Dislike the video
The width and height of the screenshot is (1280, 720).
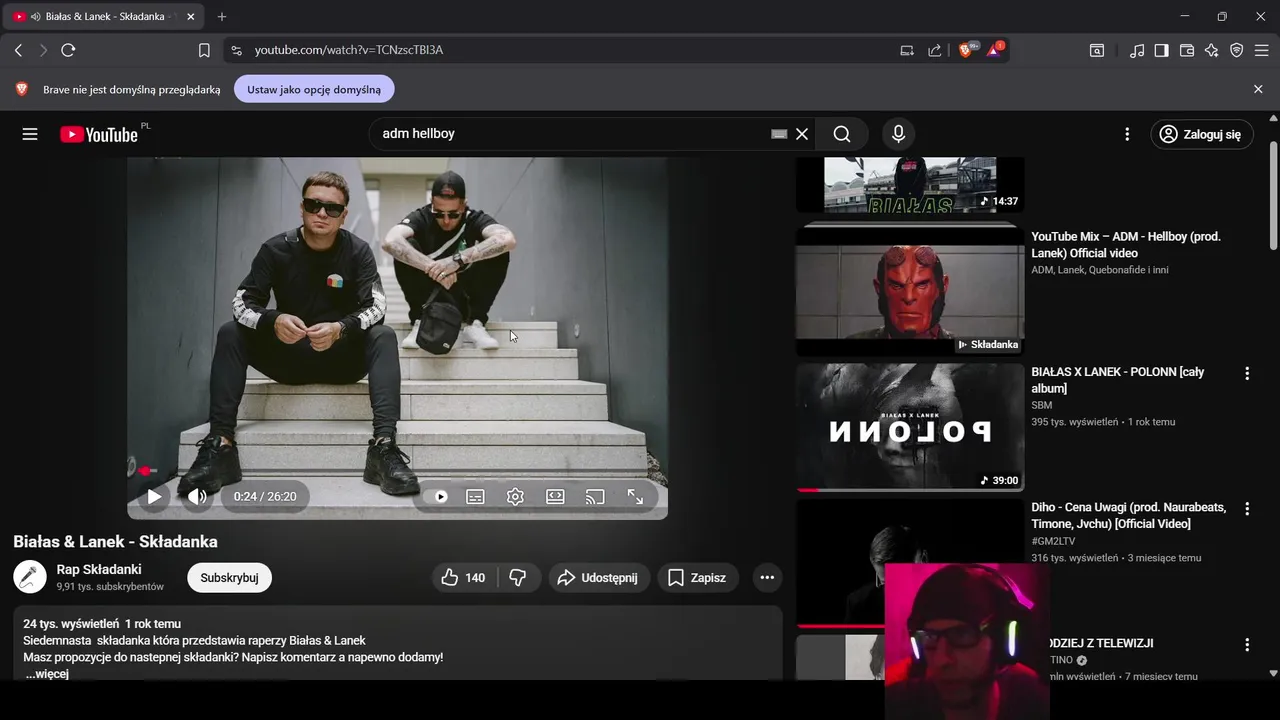click(x=518, y=577)
